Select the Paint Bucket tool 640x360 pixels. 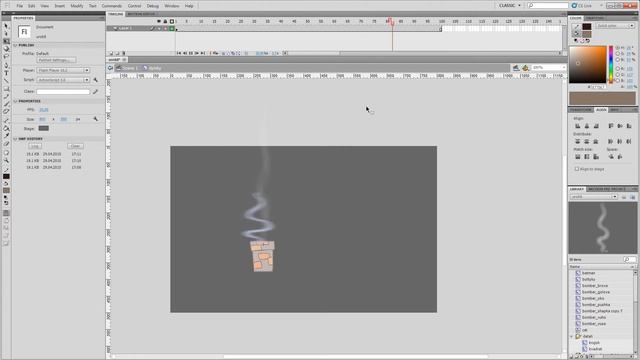(6, 128)
